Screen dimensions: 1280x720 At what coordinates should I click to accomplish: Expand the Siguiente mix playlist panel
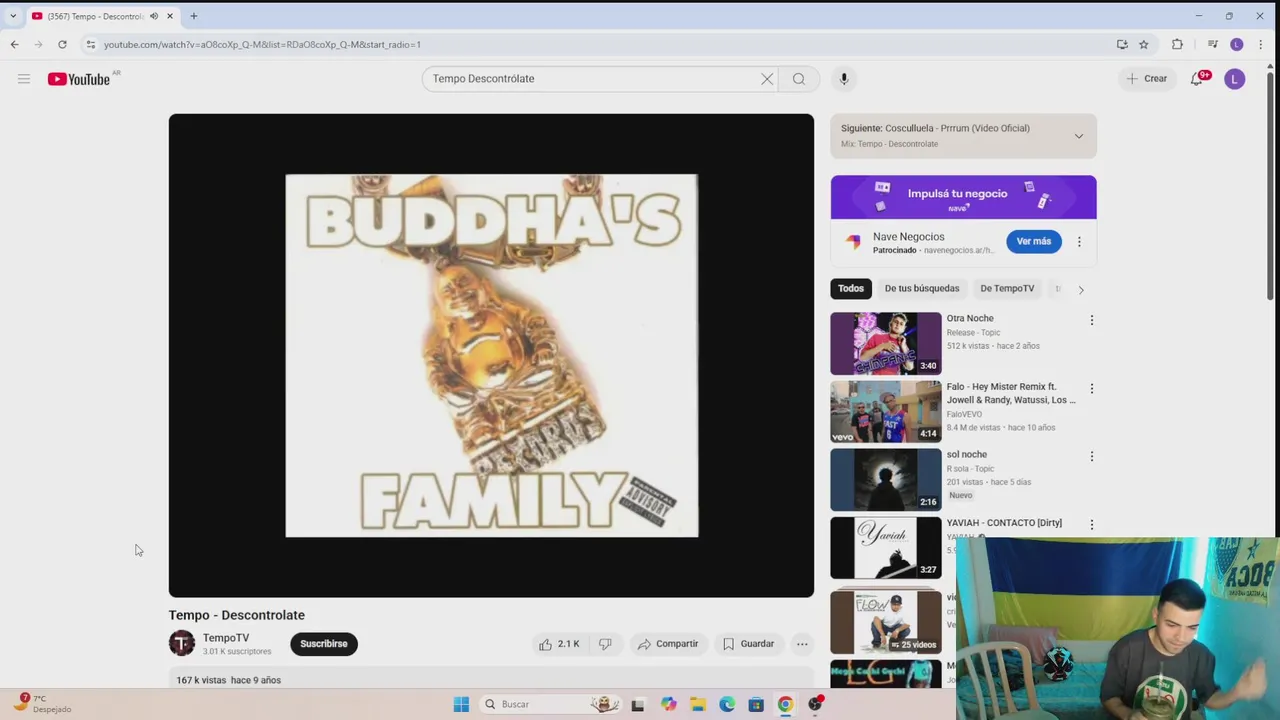(1079, 136)
